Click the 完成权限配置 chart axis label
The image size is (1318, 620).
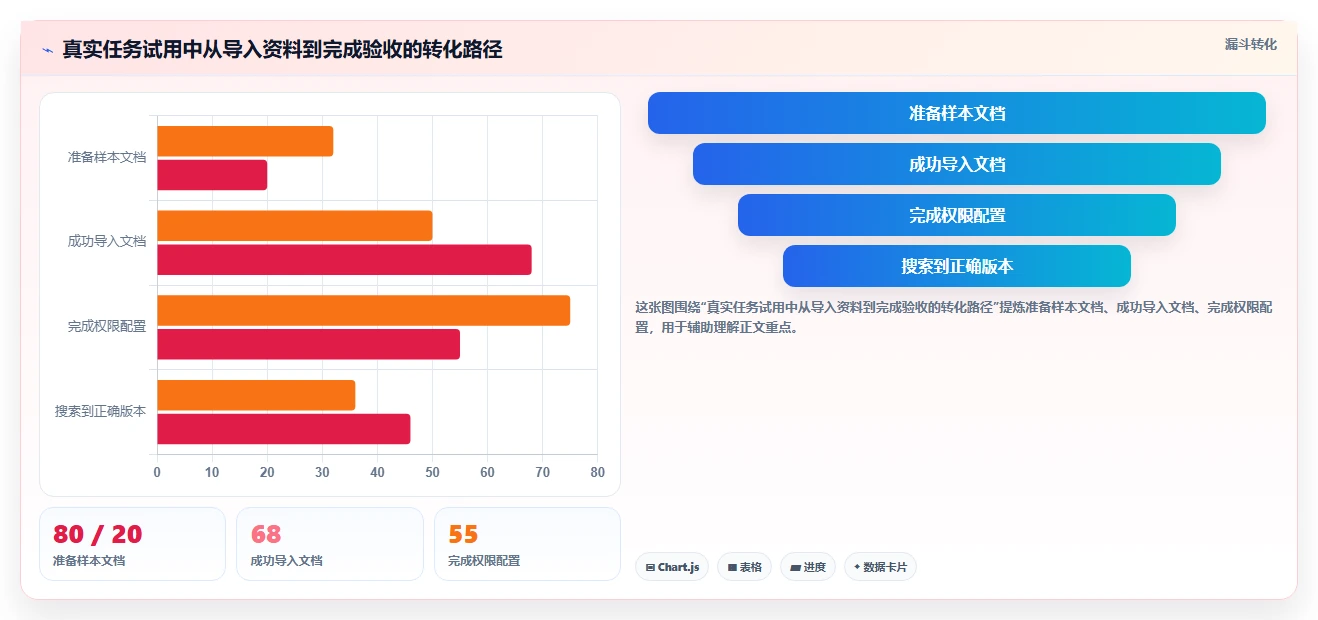(107, 326)
